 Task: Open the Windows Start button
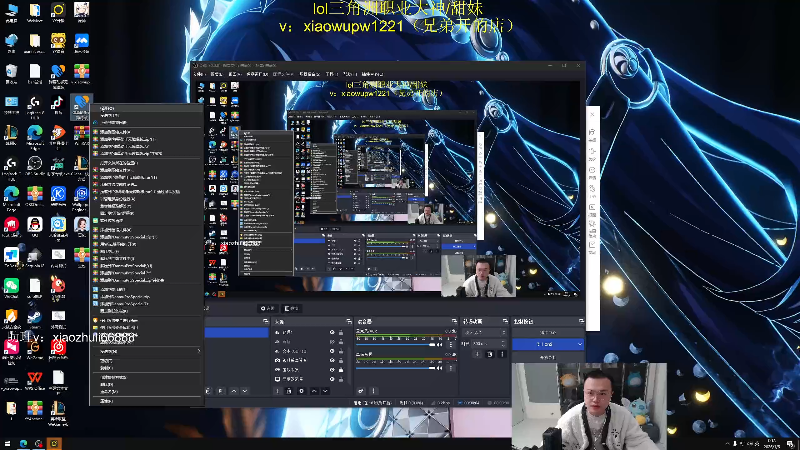coord(7,443)
